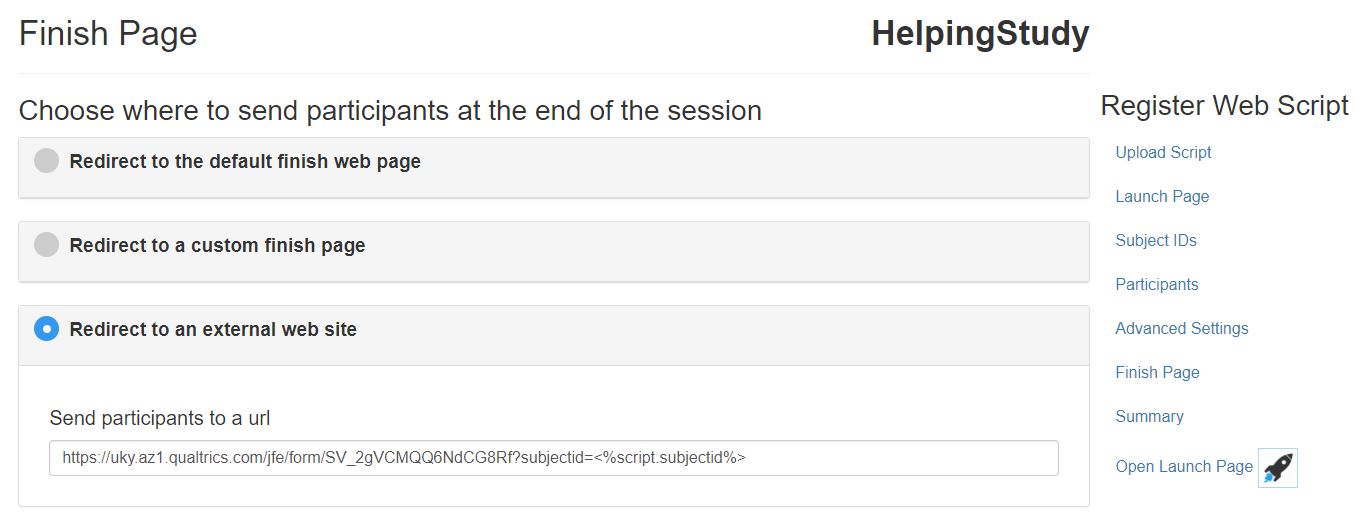The image size is (1361, 528).
Task: Expand the 'Redirect to a custom finish page' label
Action: 217,245
